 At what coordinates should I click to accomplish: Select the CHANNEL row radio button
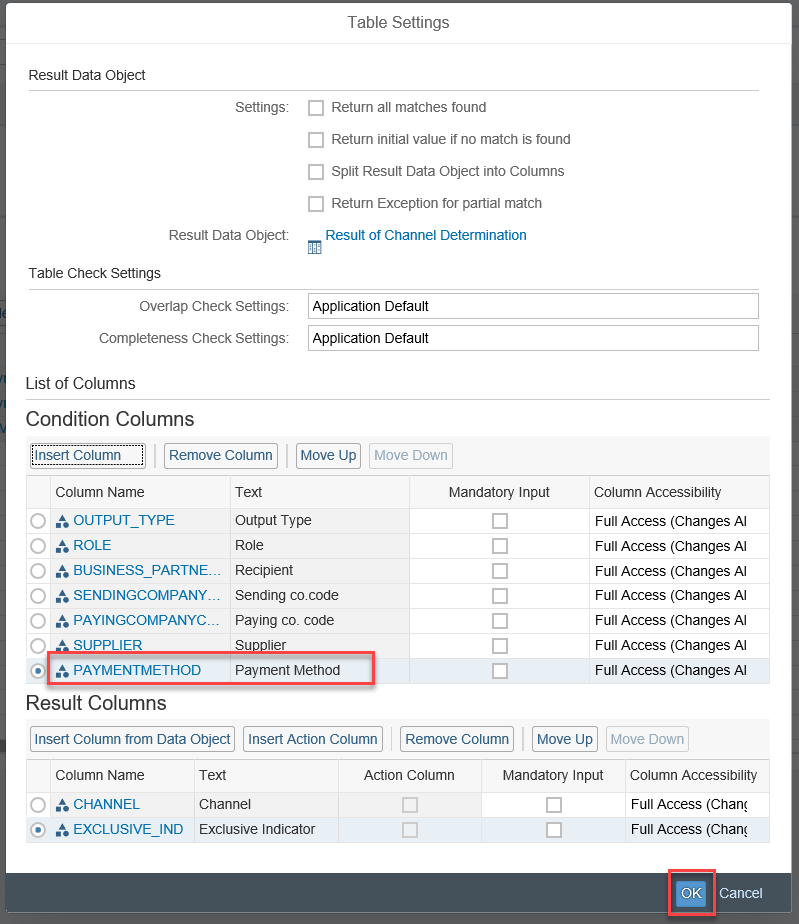click(x=38, y=805)
